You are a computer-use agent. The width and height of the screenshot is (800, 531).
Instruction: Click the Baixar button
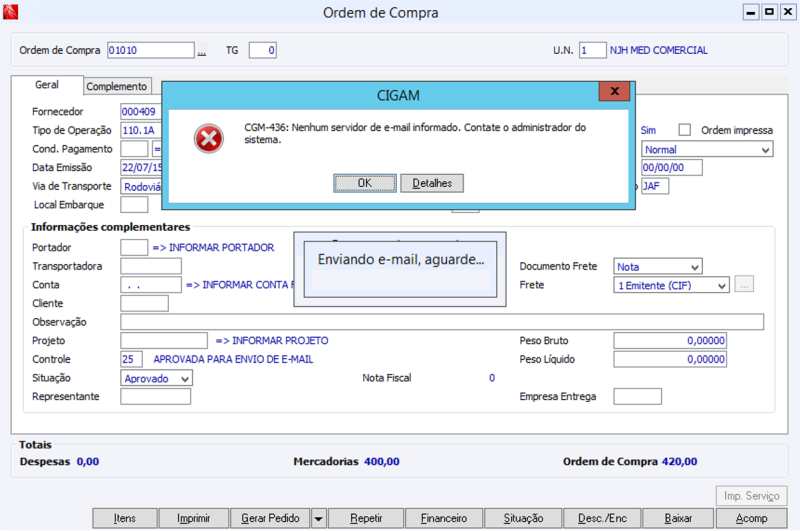(x=678, y=519)
